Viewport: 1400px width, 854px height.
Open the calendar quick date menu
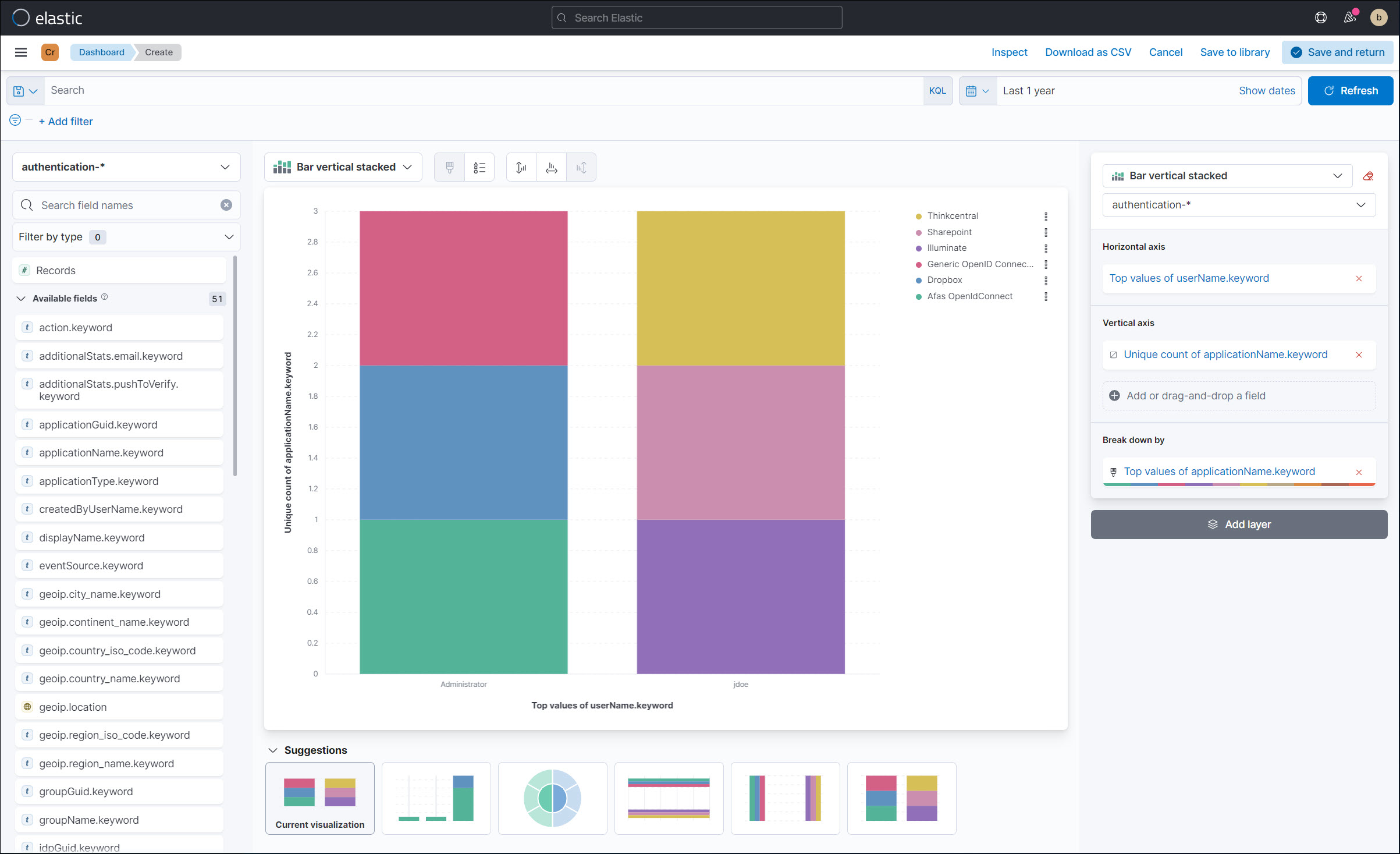click(x=978, y=91)
